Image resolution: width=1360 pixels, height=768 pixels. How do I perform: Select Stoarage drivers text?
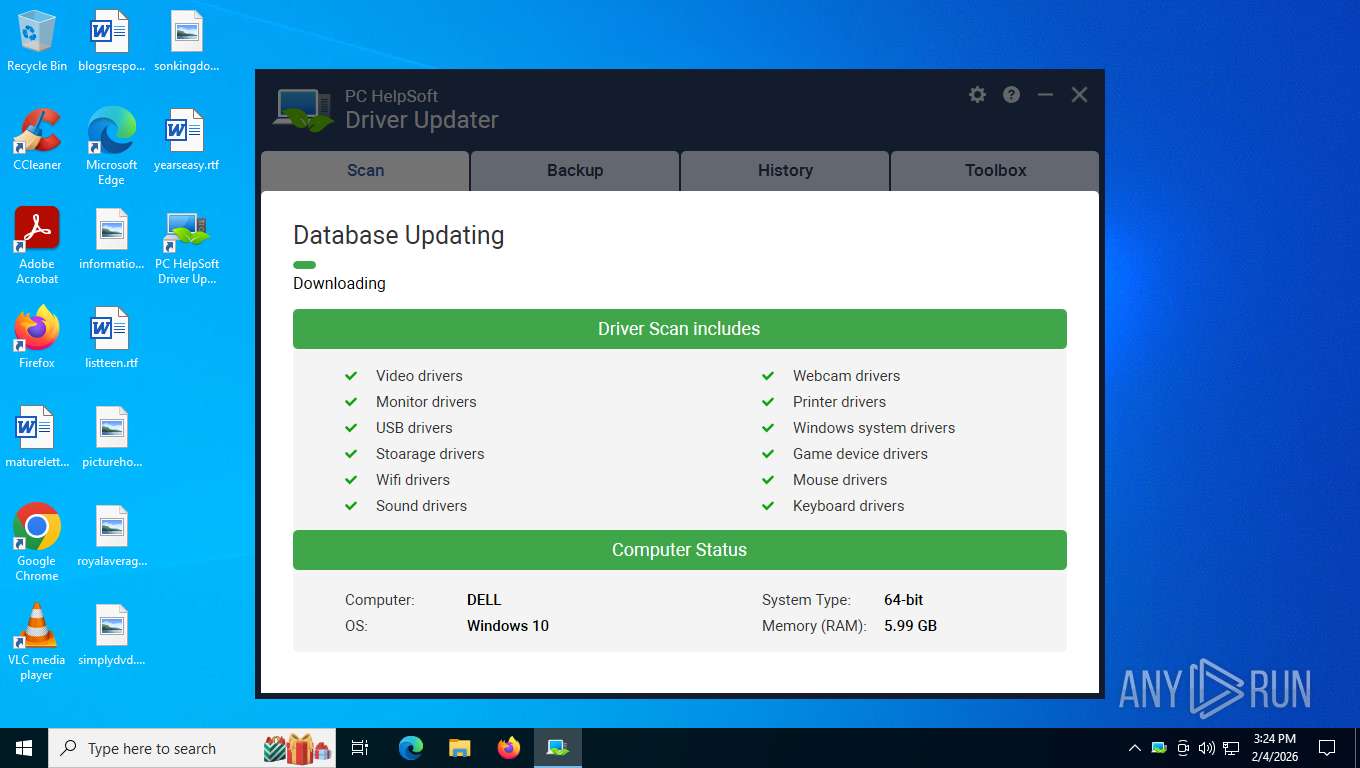click(430, 454)
